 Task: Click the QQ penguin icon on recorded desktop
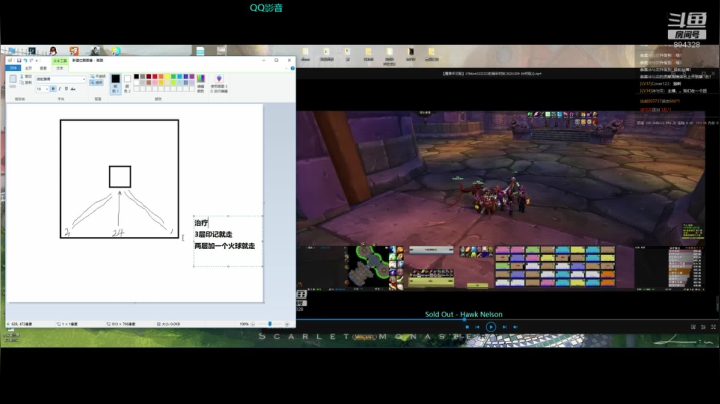pos(53,50)
